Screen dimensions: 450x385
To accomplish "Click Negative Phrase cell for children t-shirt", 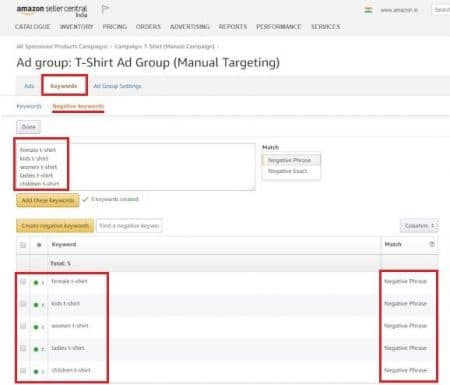I will pos(405,370).
